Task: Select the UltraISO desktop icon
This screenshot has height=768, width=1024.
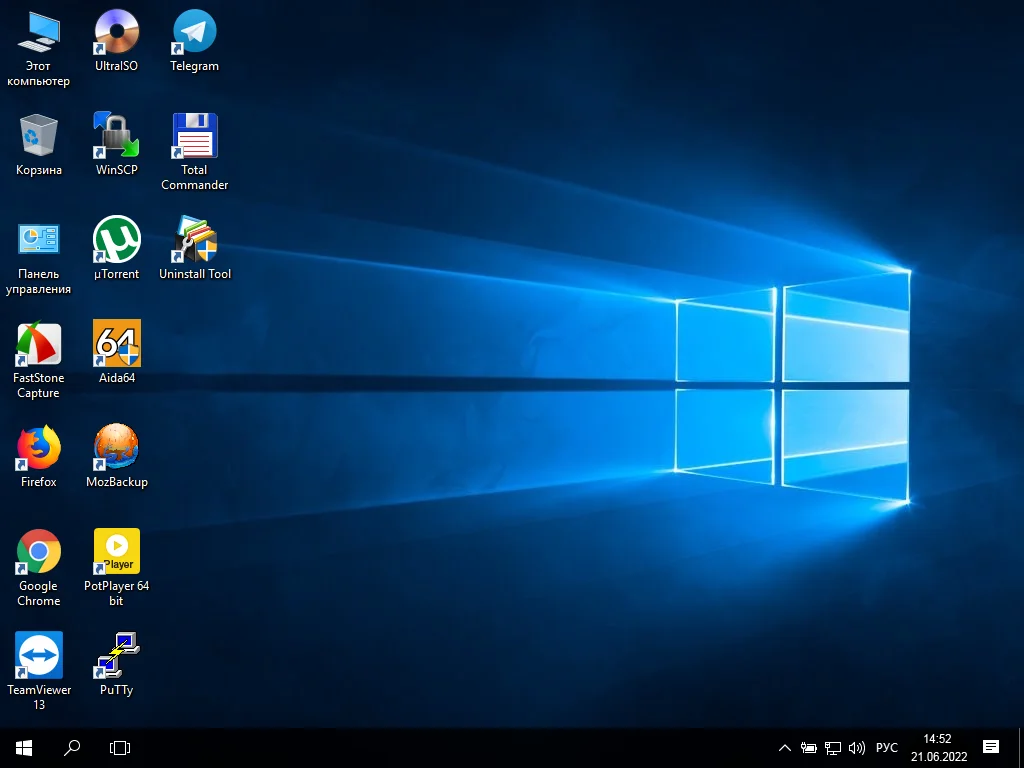Action: tap(116, 32)
